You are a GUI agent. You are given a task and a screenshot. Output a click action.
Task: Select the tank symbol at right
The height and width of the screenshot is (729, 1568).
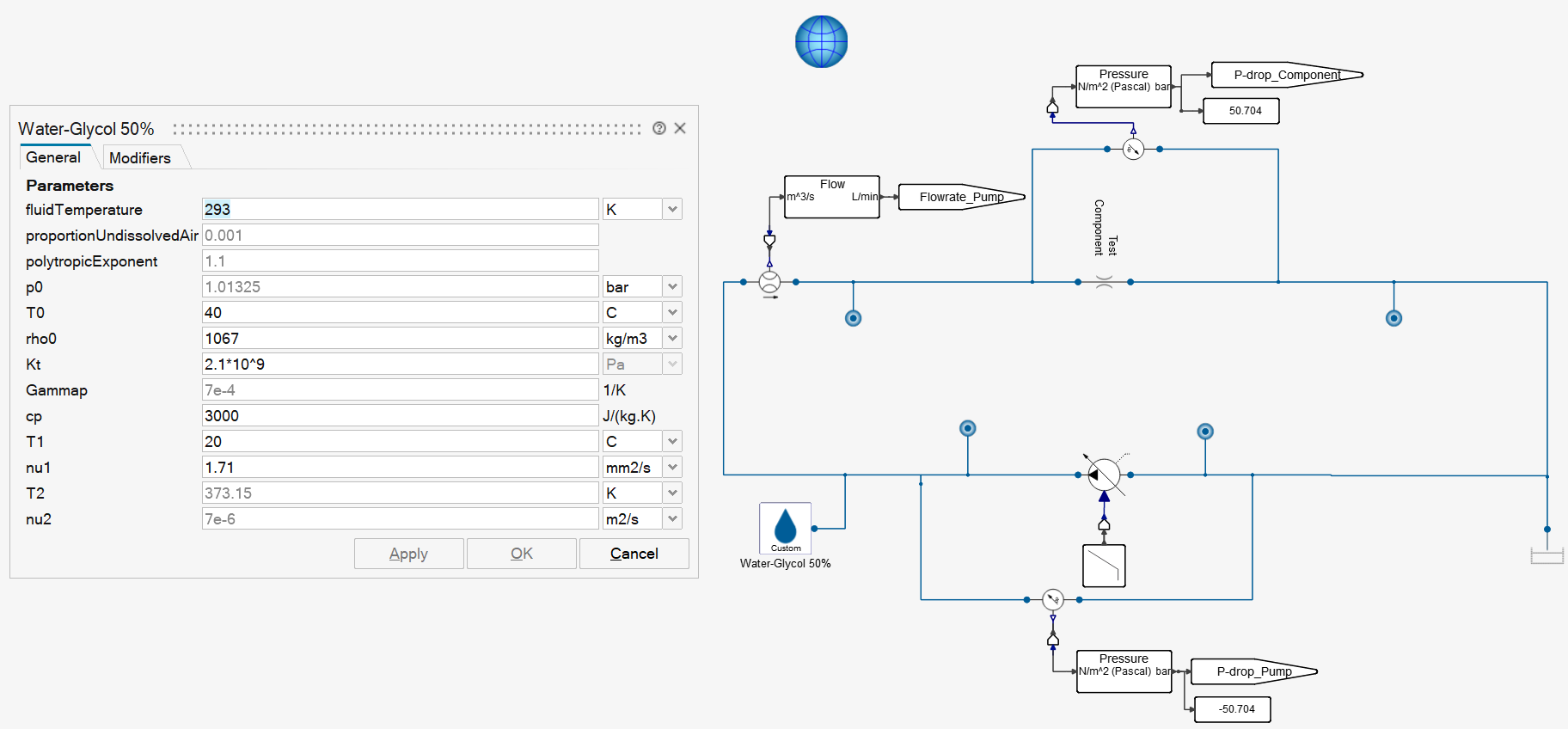(x=1547, y=556)
